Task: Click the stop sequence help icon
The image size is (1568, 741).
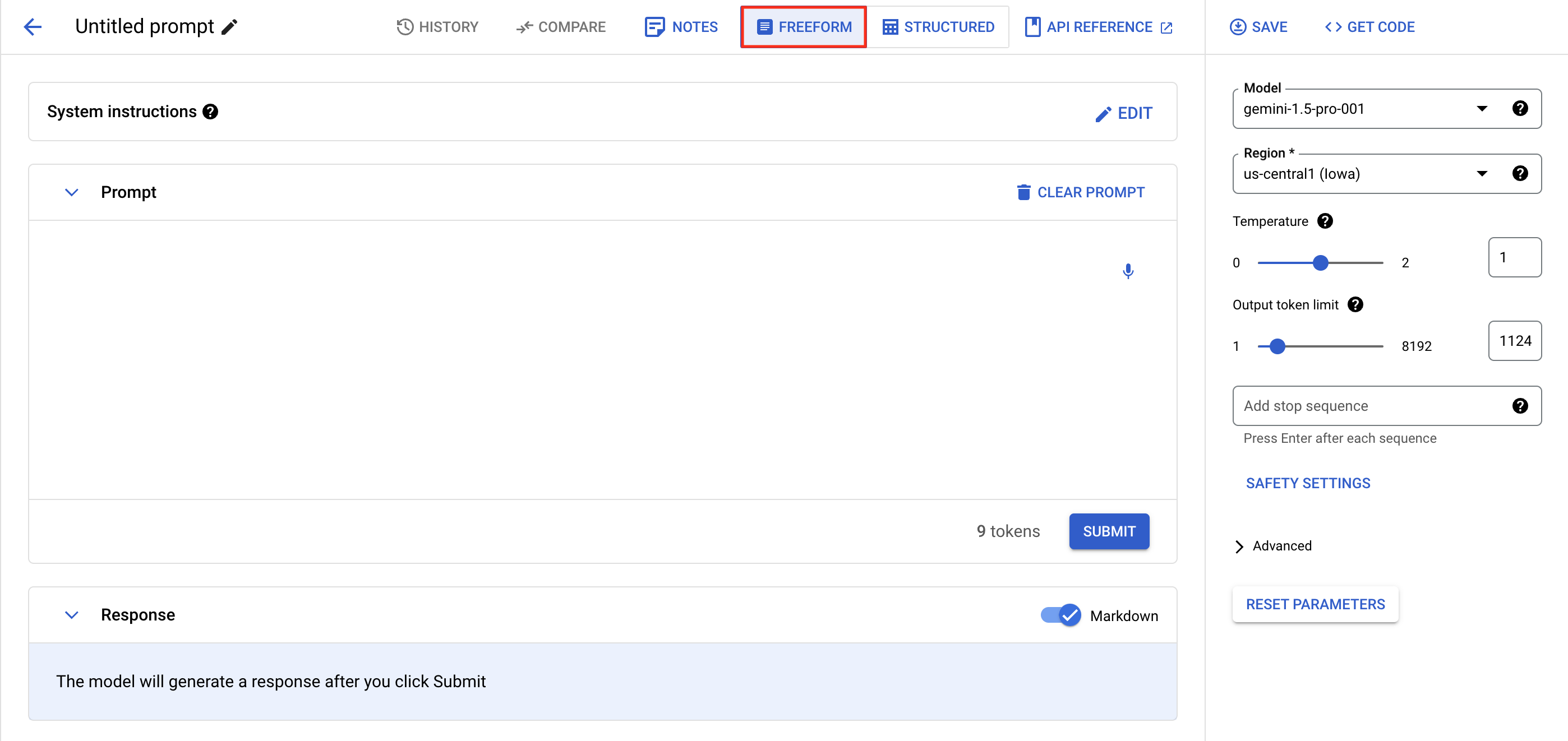Action: (1519, 406)
